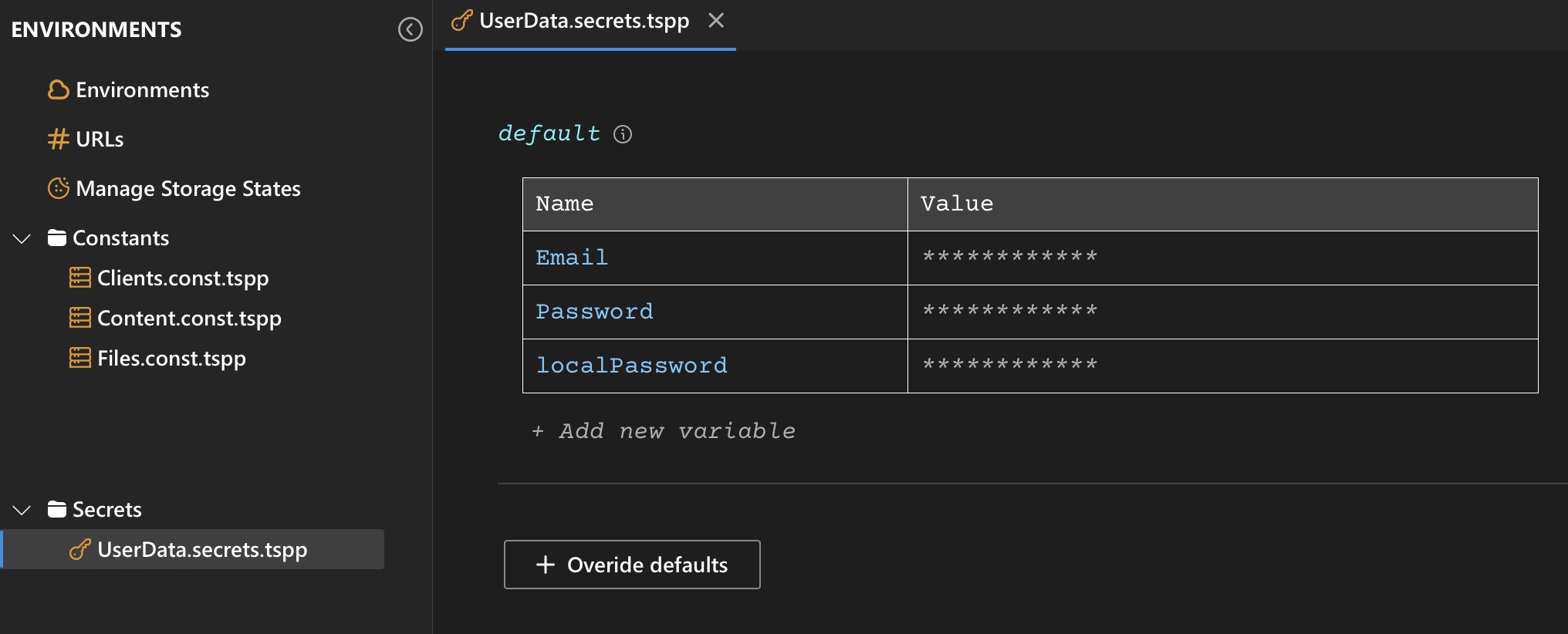This screenshot has height=634, width=1568.
Task: Select UserData.secrets.tspp in the Secrets folder
Action: pyautogui.click(x=193, y=549)
